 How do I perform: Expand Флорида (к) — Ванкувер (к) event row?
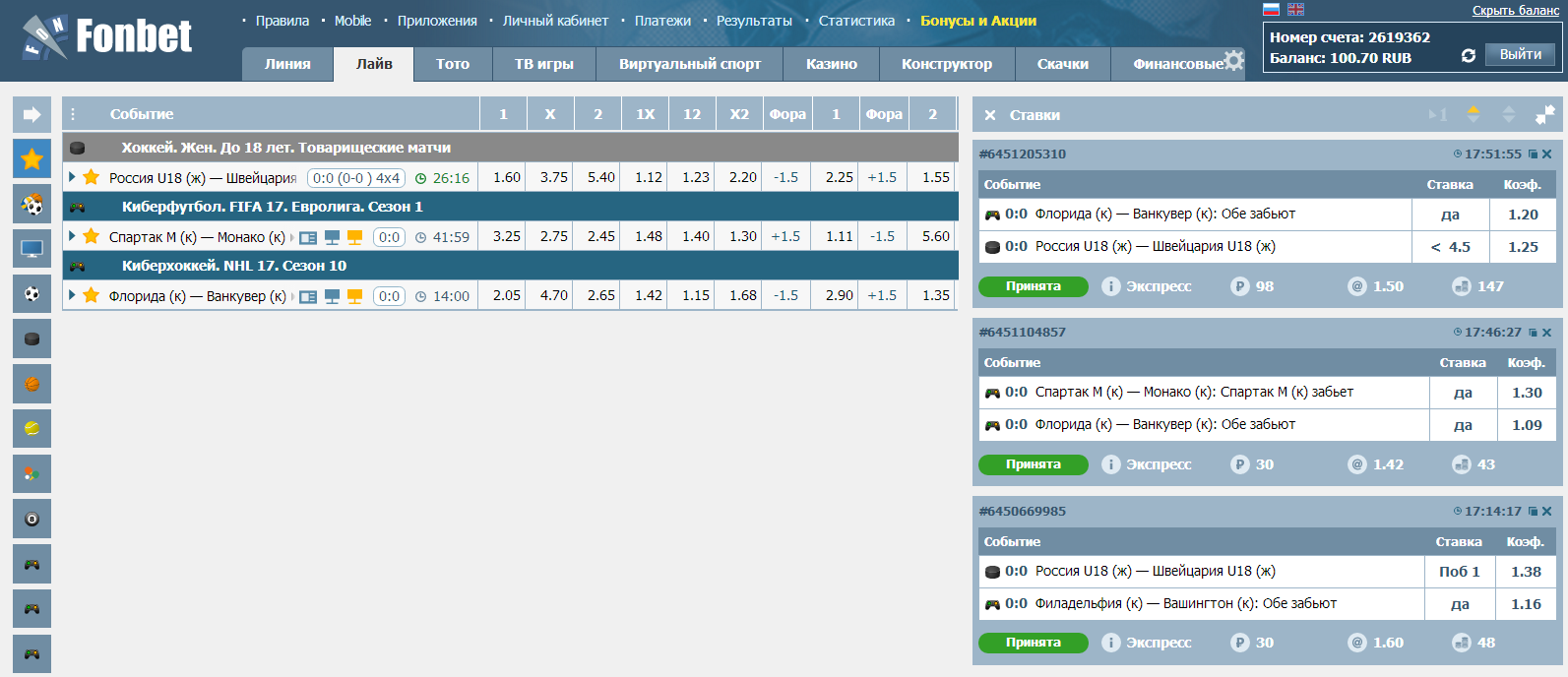coord(72,295)
